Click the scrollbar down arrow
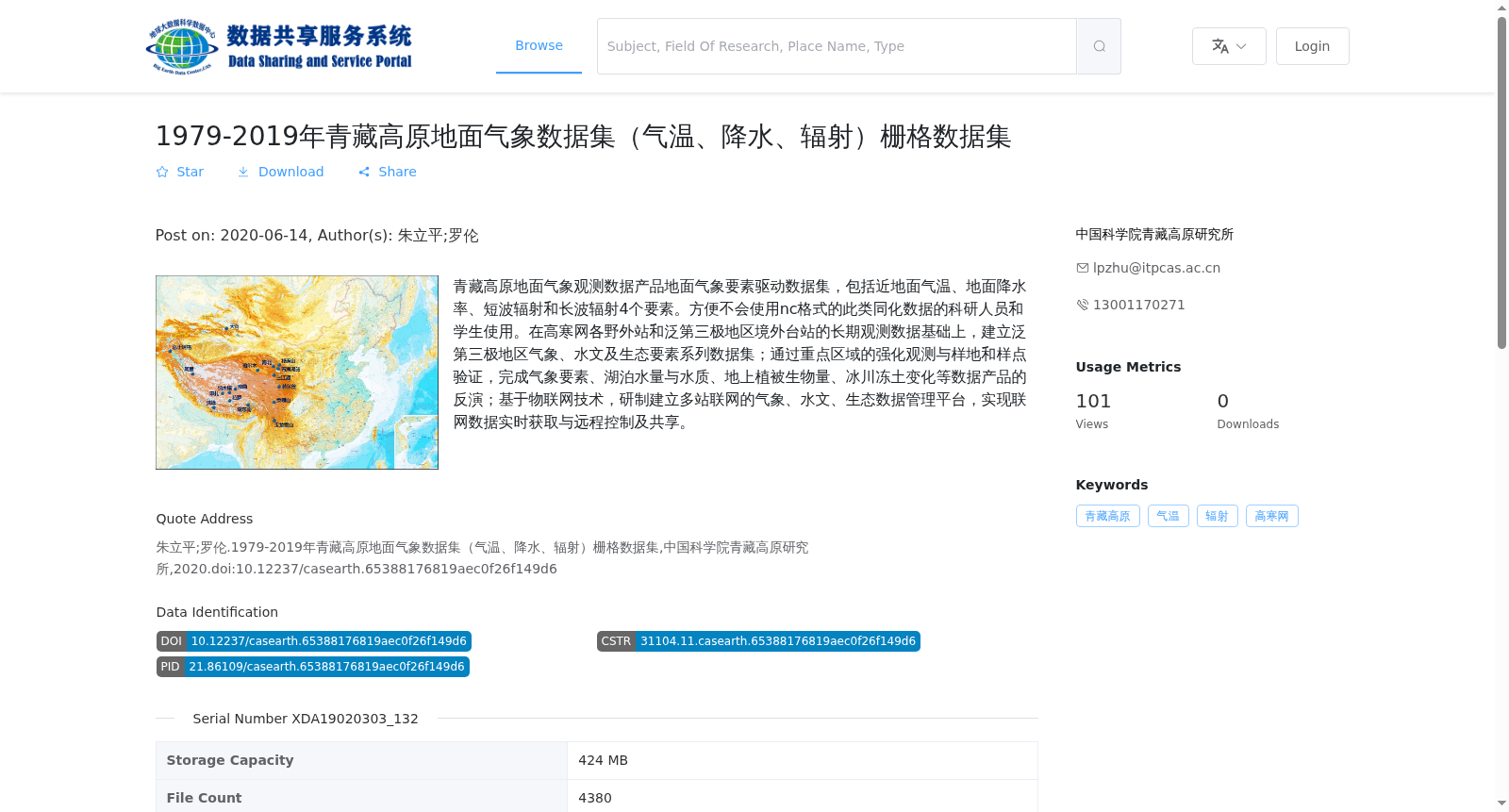1509x812 pixels. coord(1502,804)
